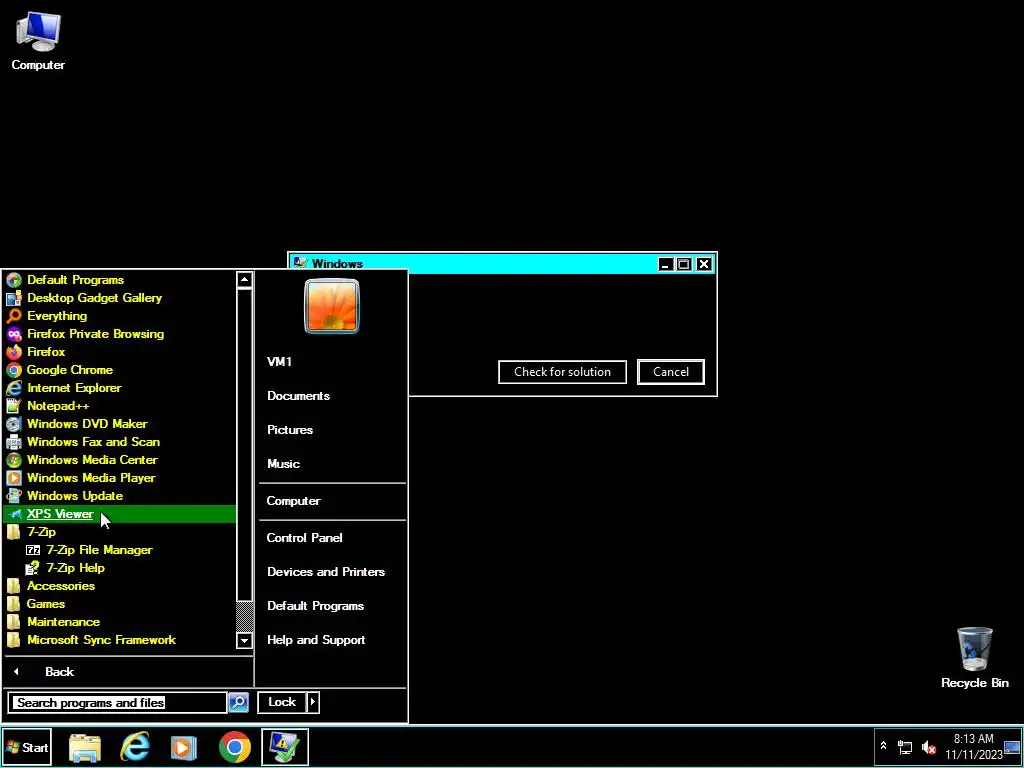Open the Computer desktop icon
This screenshot has height=768, width=1024.
click(x=38, y=41)
